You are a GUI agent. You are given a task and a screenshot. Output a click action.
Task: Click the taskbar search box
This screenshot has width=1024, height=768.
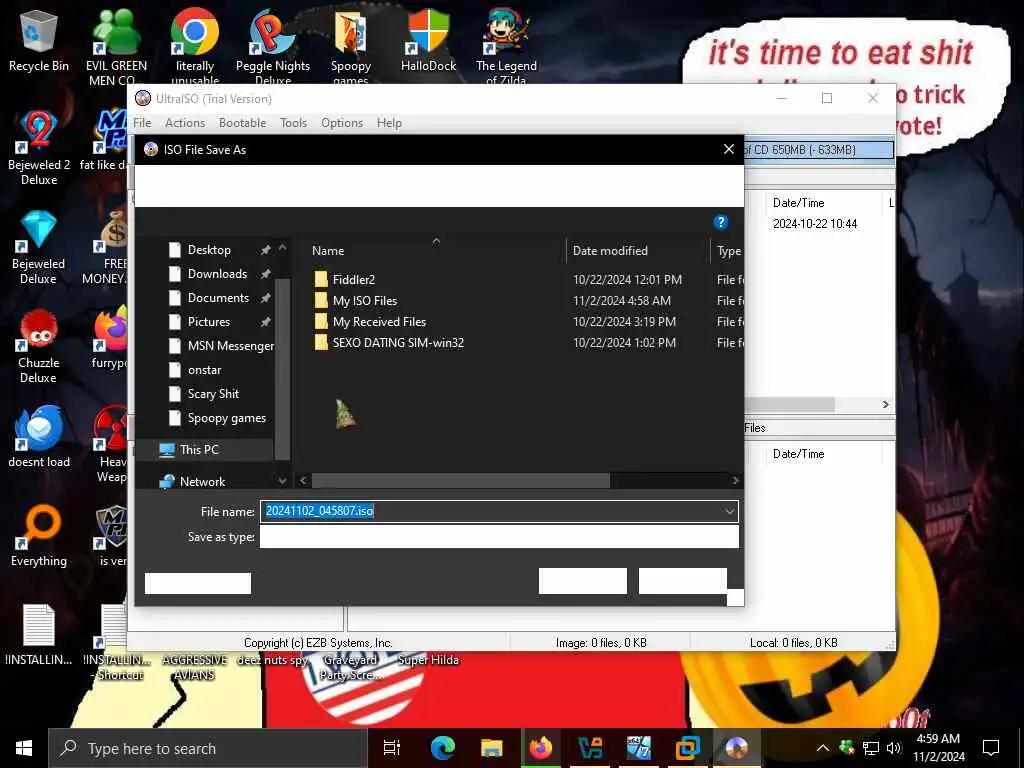[x=208, y=748]
